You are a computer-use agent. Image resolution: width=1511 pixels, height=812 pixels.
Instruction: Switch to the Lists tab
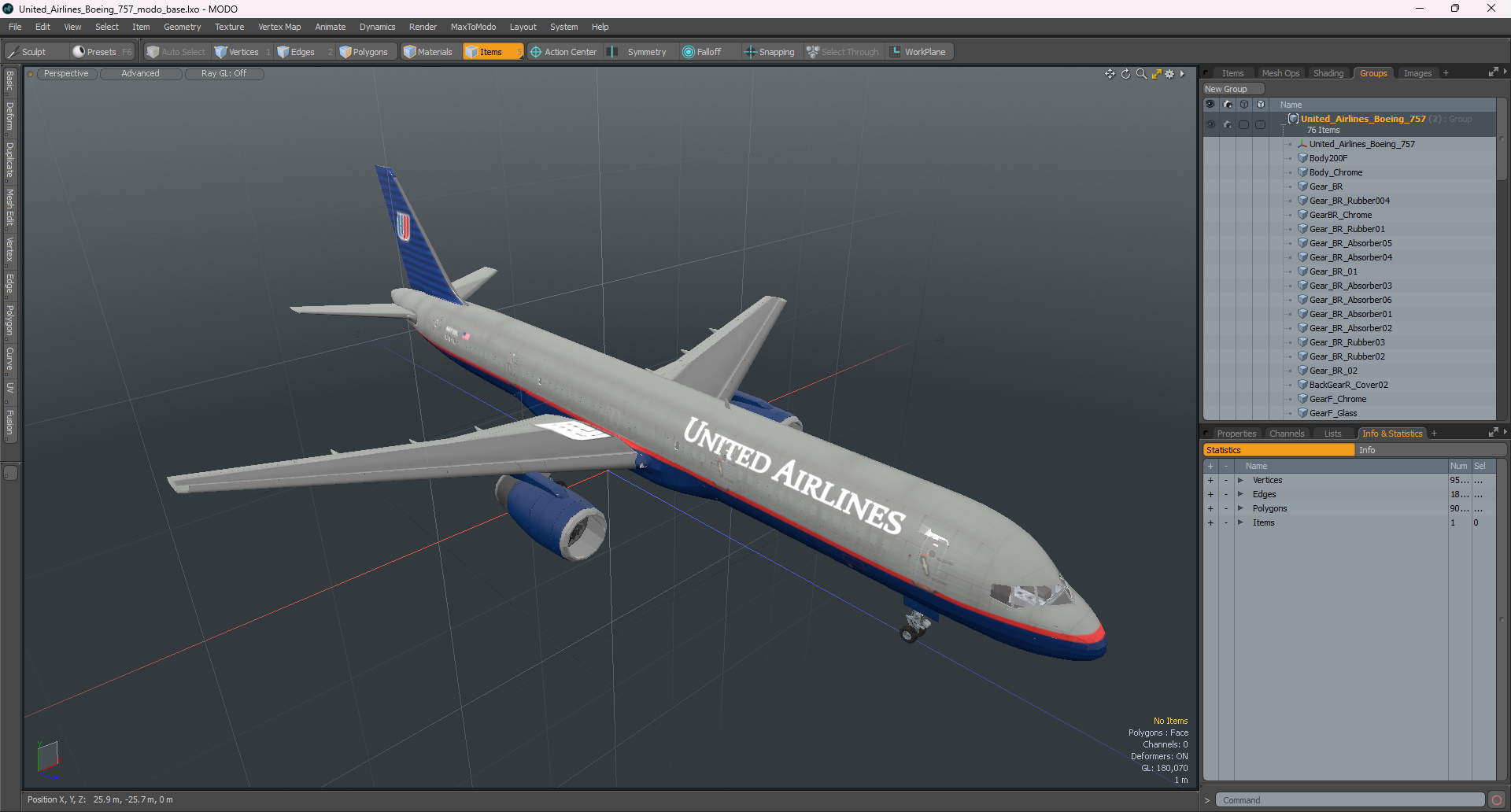coord(1332,434)
